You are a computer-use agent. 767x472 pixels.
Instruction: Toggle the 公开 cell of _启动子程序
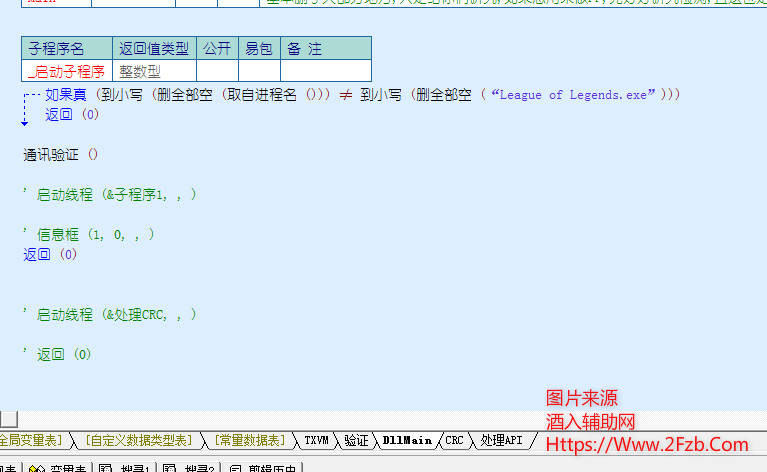[218, 71]
